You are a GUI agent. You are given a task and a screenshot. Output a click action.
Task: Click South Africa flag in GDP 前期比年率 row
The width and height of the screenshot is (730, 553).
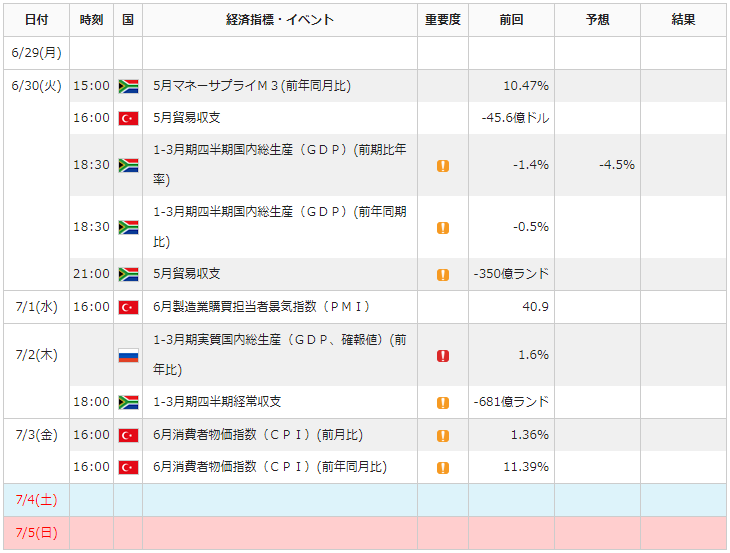click(x=128, y=166)
